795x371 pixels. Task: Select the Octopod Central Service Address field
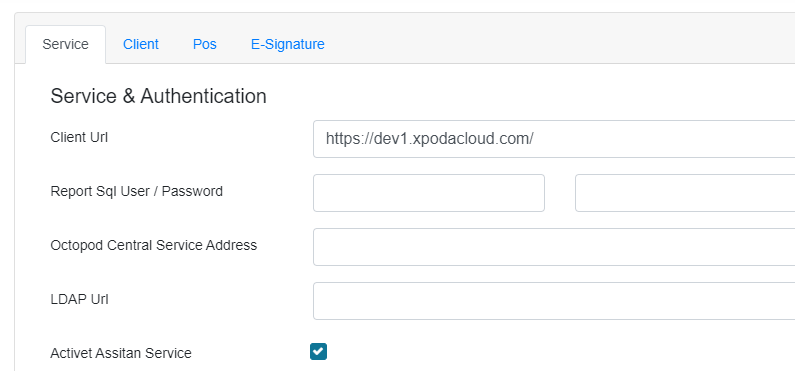click(554, 247)
